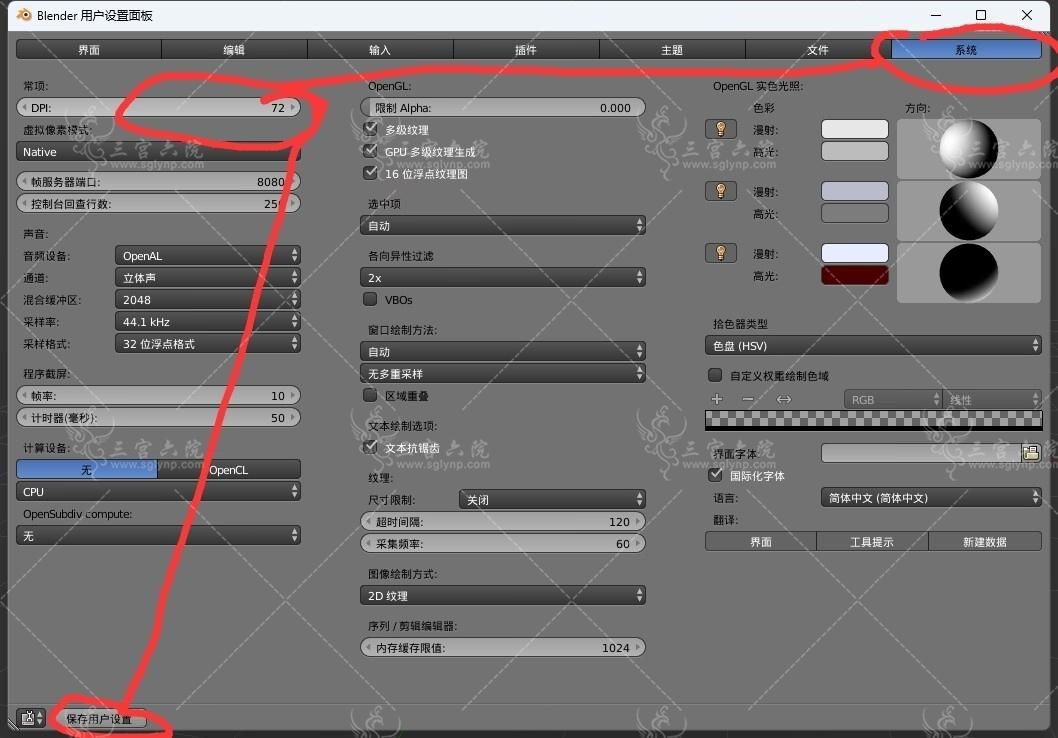Open the 采样格式 32 位浮点格式 dropdown
This screenshot has height=738, width=1058.
[208, 343]
